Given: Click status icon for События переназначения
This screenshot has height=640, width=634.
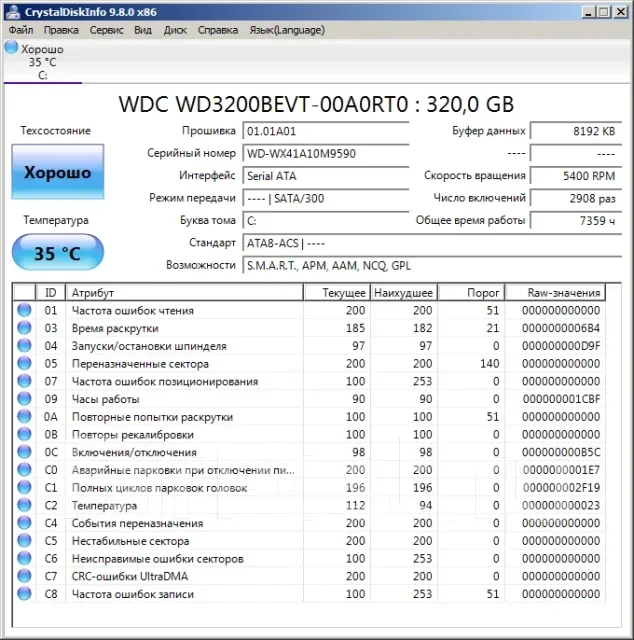Looking at the screenshot, I should (24, 522).
